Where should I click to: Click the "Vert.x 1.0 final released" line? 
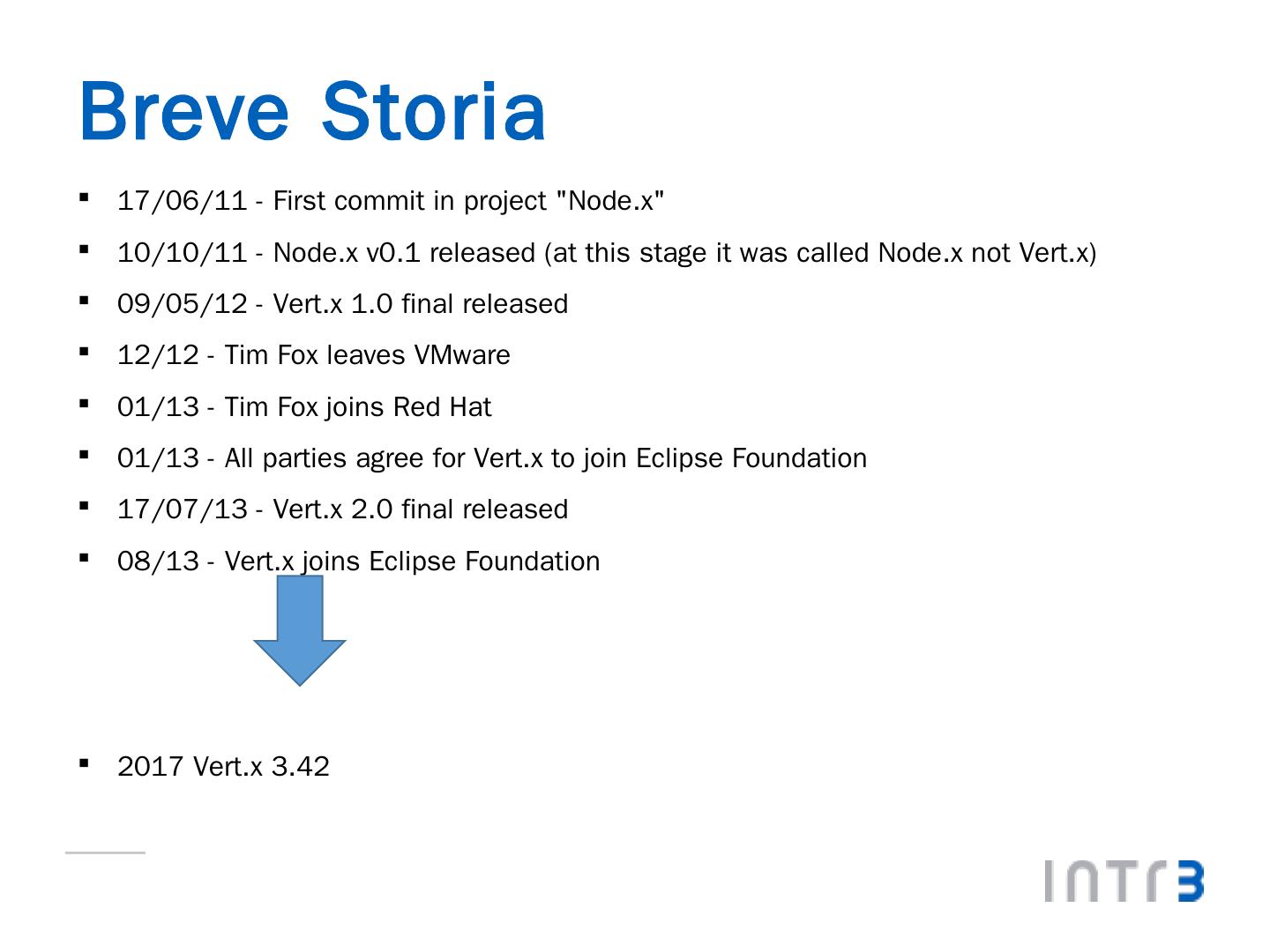(342, 304)
